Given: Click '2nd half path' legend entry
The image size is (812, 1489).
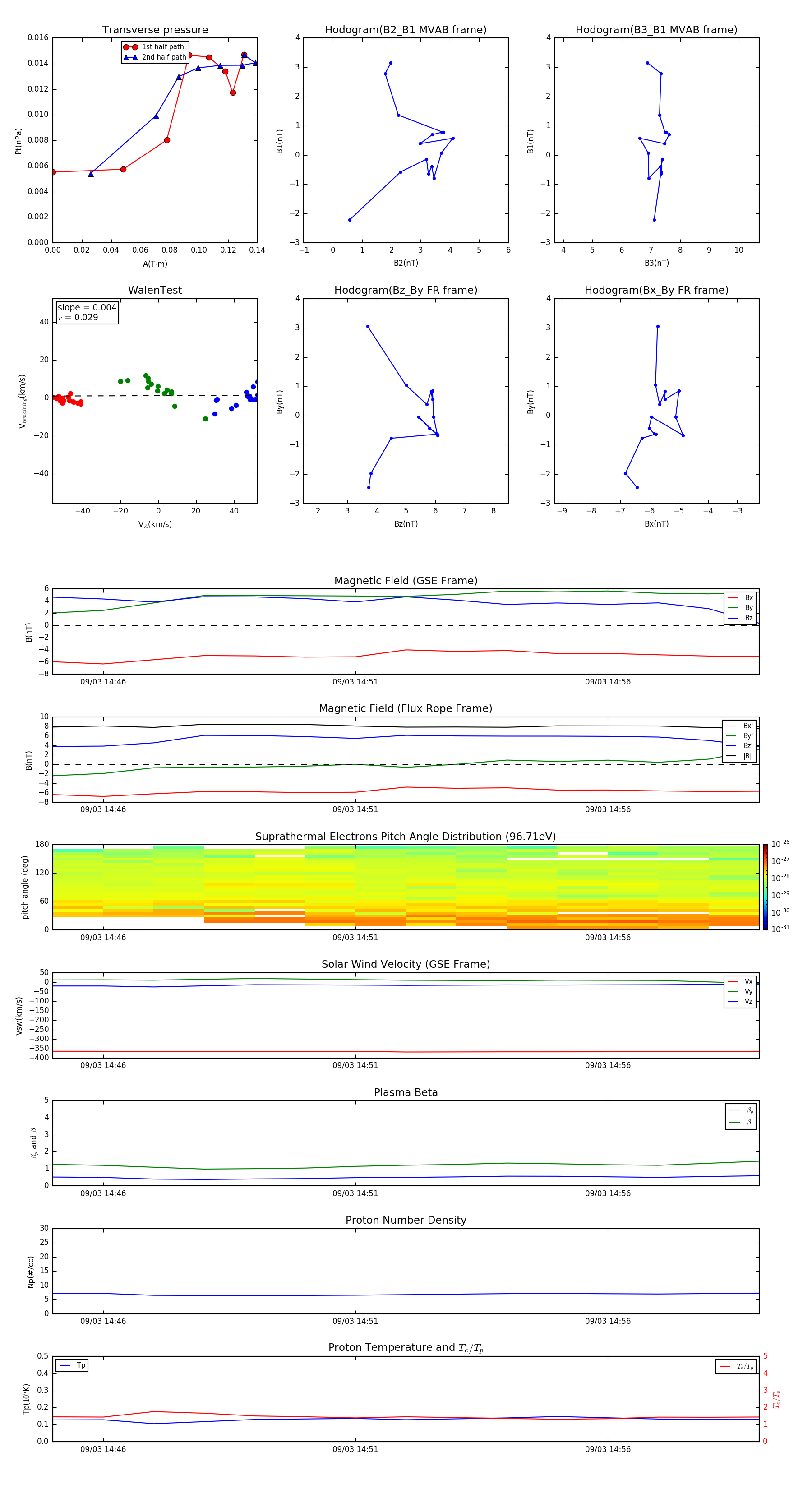Looking at the screenshot, I should point(154,57).
